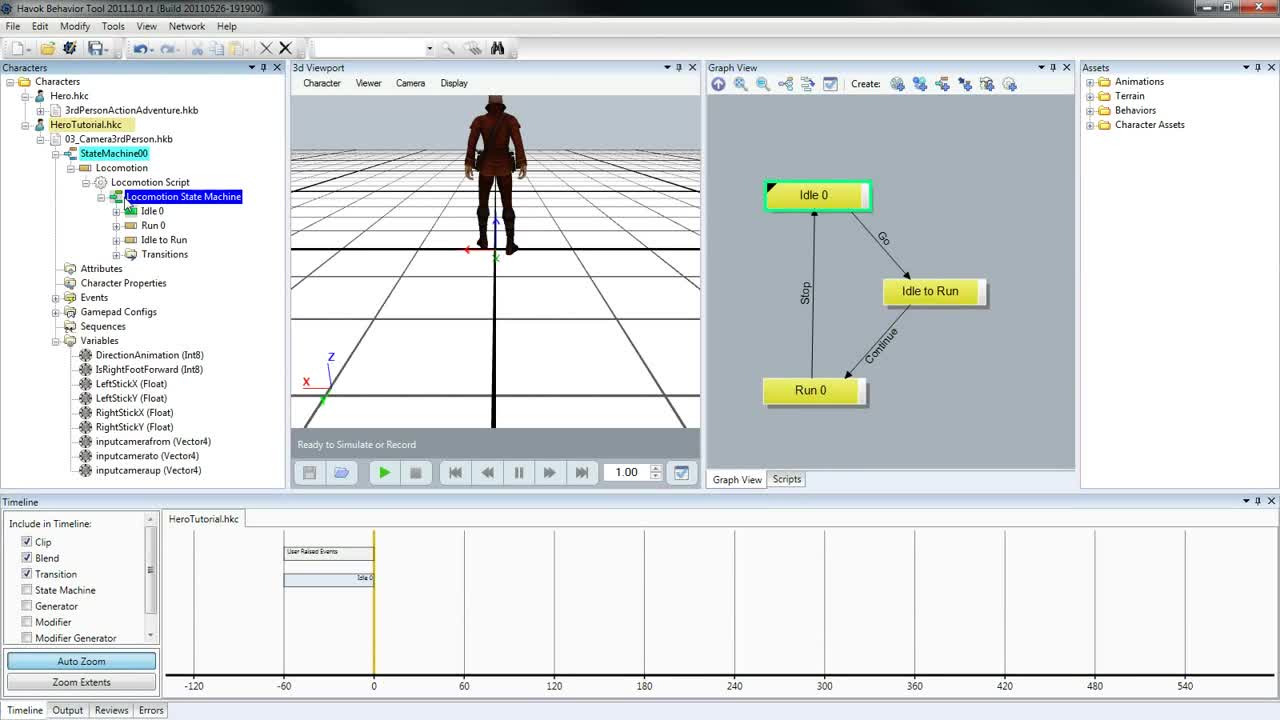
Task: Expand the Behaviors asset folder
Action: click(x=1090, y=111)
